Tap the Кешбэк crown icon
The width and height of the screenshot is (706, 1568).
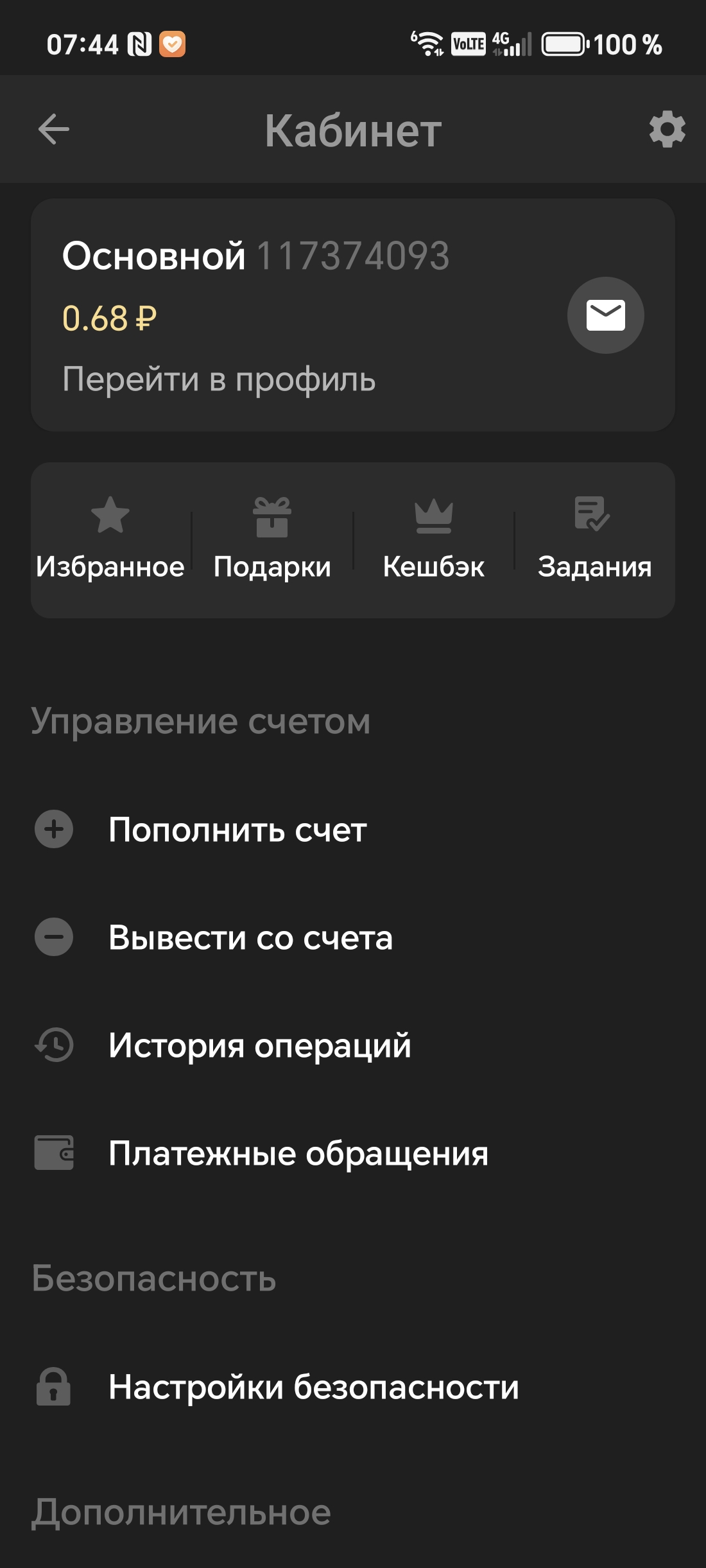click(x=434, y=516)
